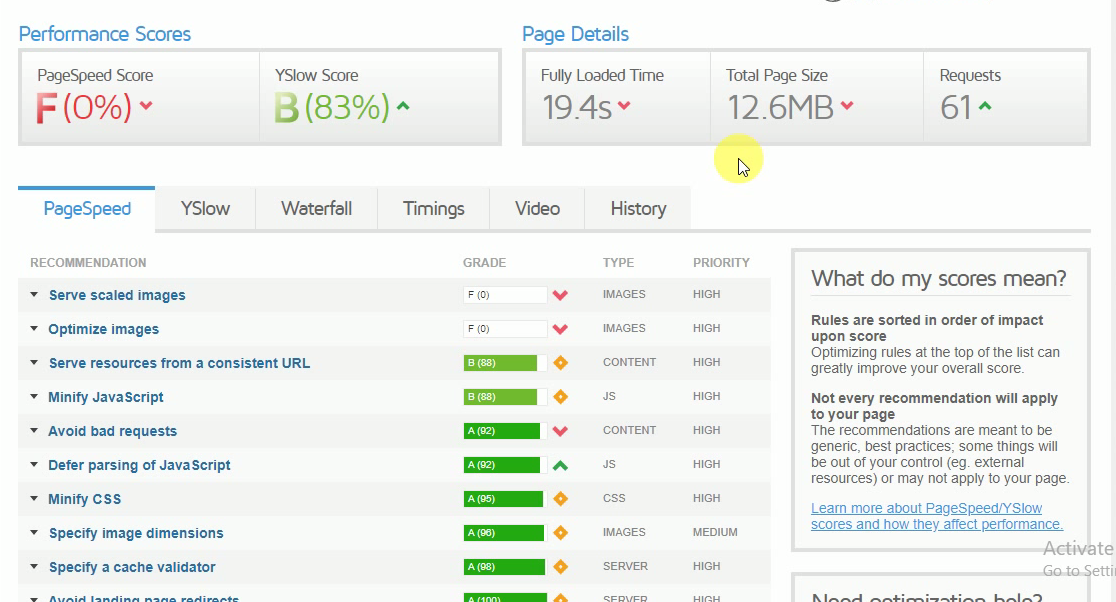Click the diamond icon beside Specify image dimensions

pos(560,533)
